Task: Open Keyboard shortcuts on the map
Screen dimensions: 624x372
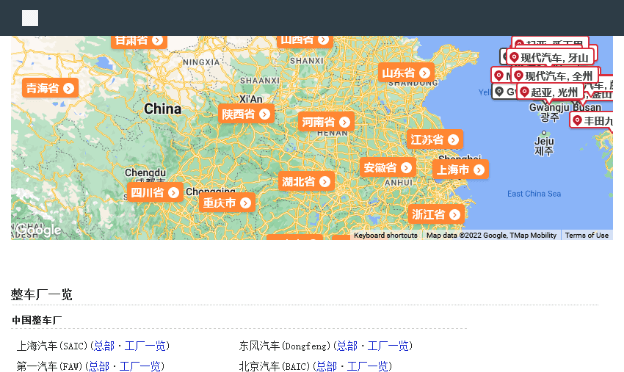Action: 386,235
